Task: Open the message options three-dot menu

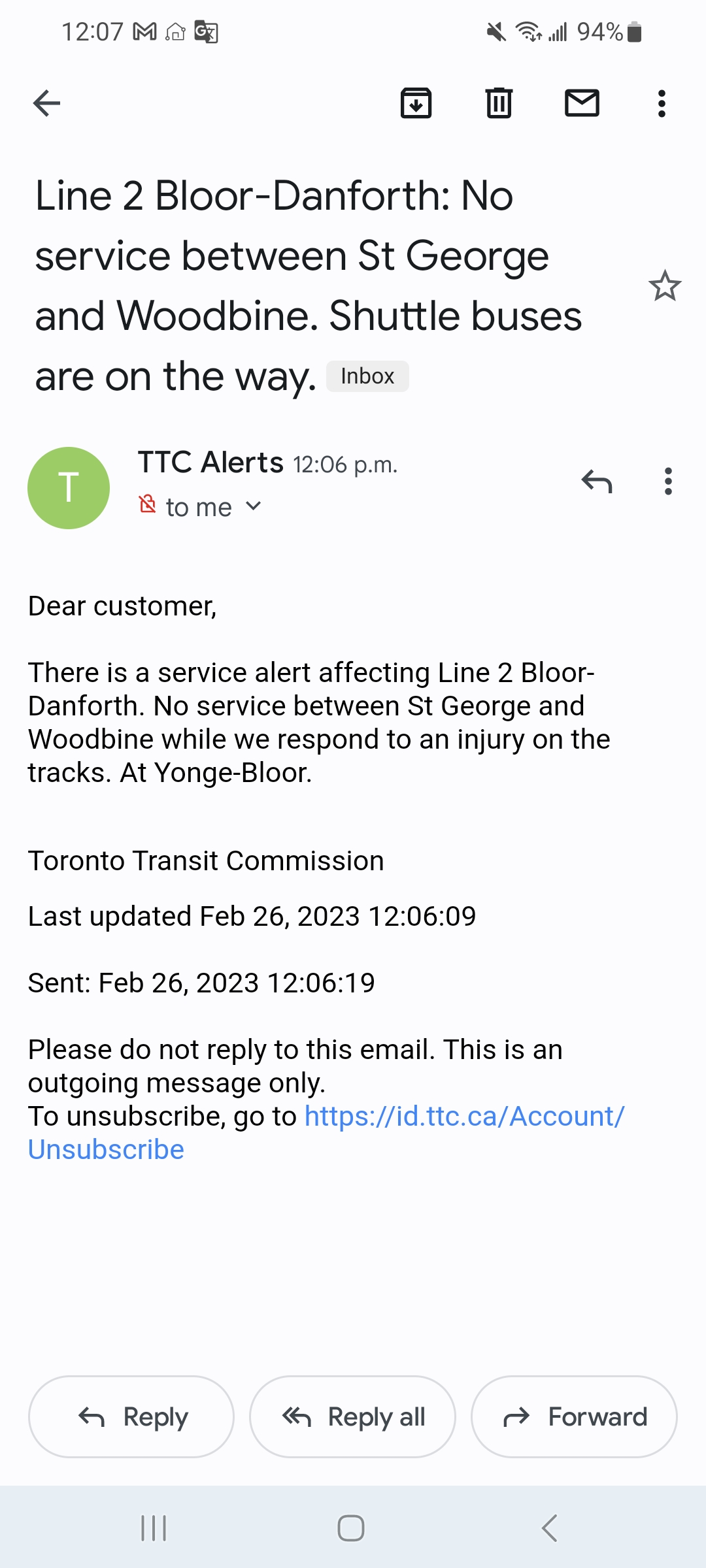Action: click(667, 482)
